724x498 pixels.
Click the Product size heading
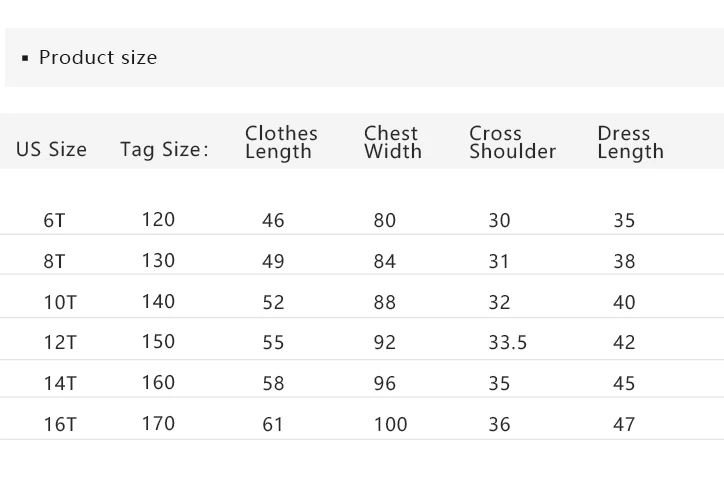pos(98,58)
